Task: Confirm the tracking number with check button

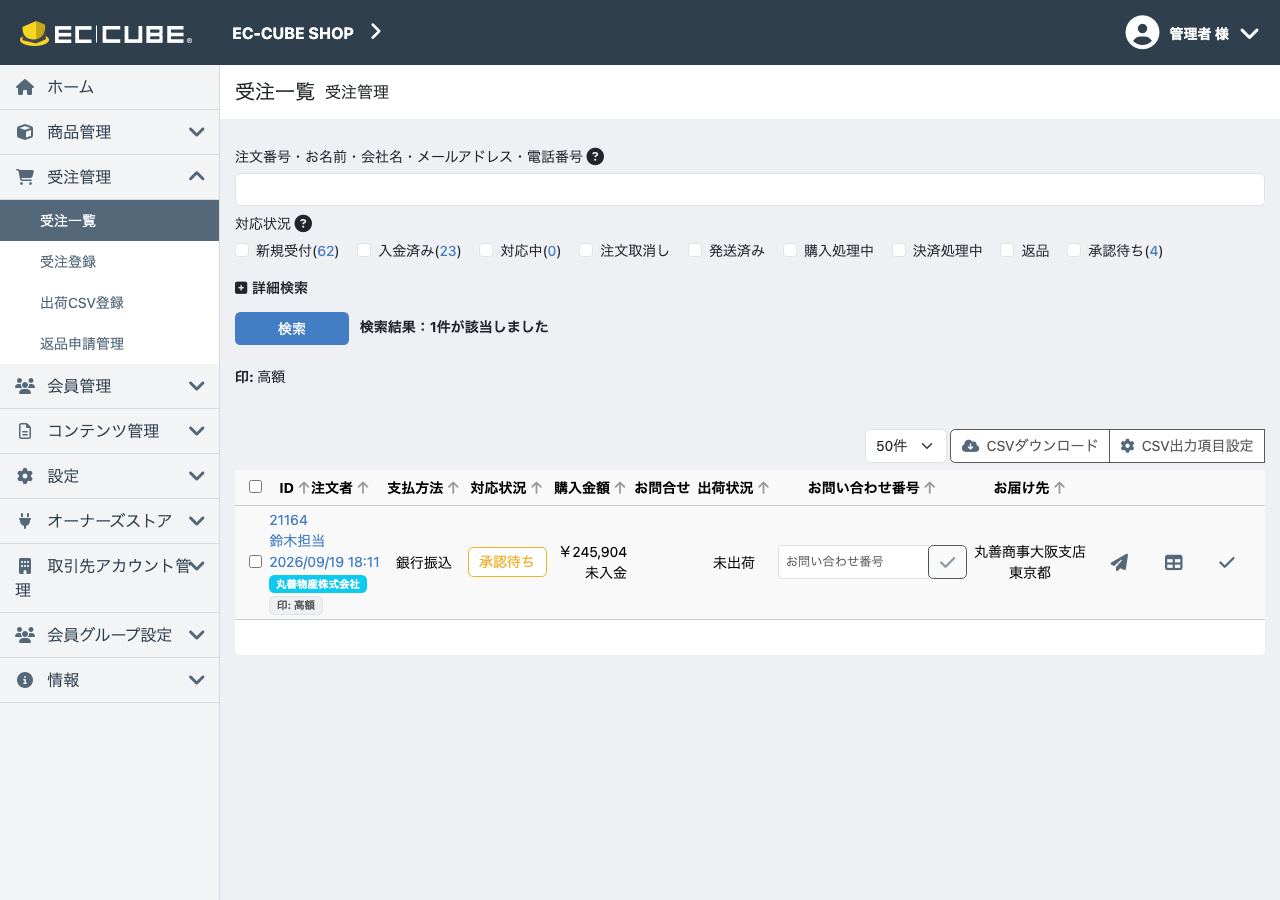Action: point(947,562)
